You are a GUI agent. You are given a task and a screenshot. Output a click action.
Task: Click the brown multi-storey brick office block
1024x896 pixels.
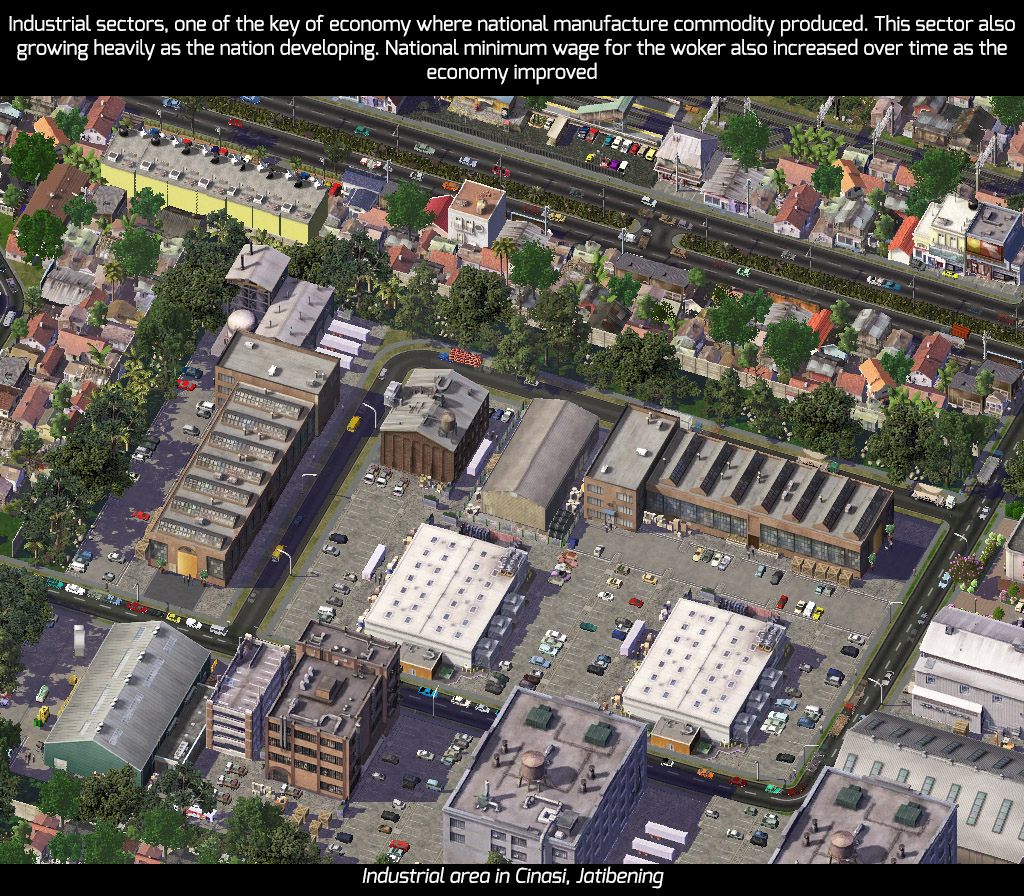pos(332,712)
